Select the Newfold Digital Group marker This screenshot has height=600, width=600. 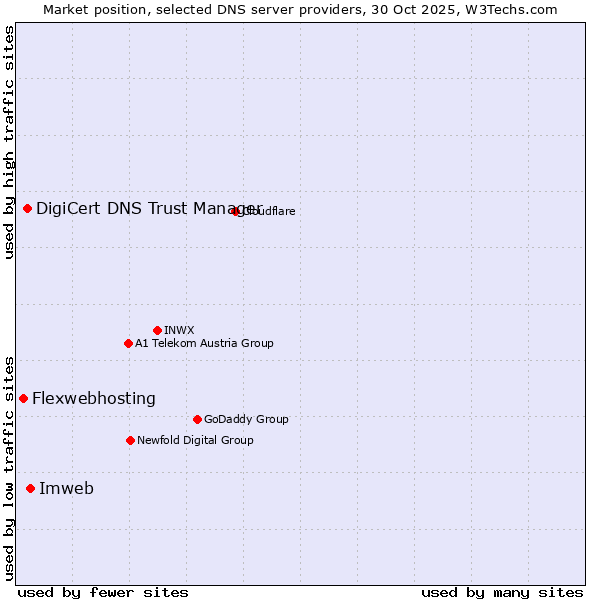coord(131,440)
